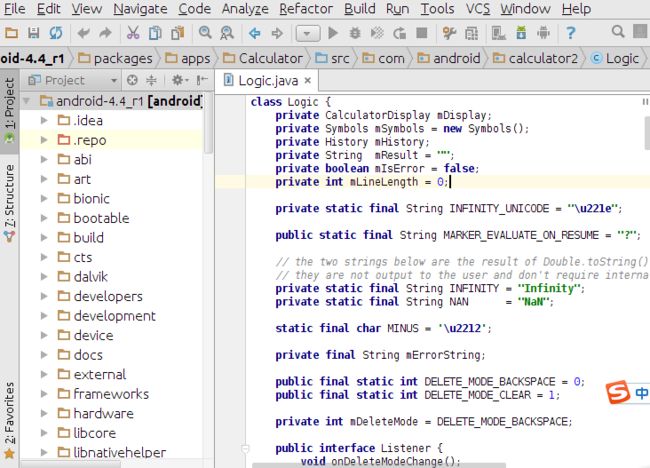Open Project Structure icon
The height and width of the screenshot is (468, 650).
click(471, 33)
